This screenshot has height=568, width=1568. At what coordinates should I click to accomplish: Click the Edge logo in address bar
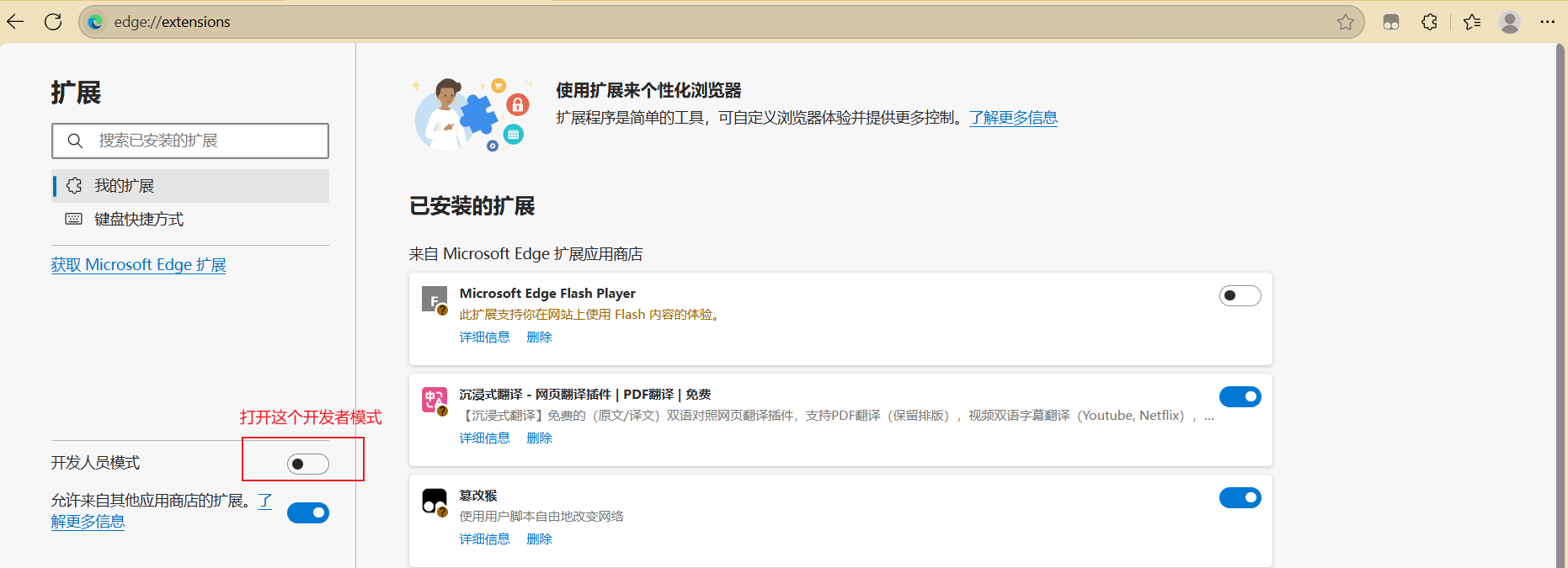pos(95,22)
